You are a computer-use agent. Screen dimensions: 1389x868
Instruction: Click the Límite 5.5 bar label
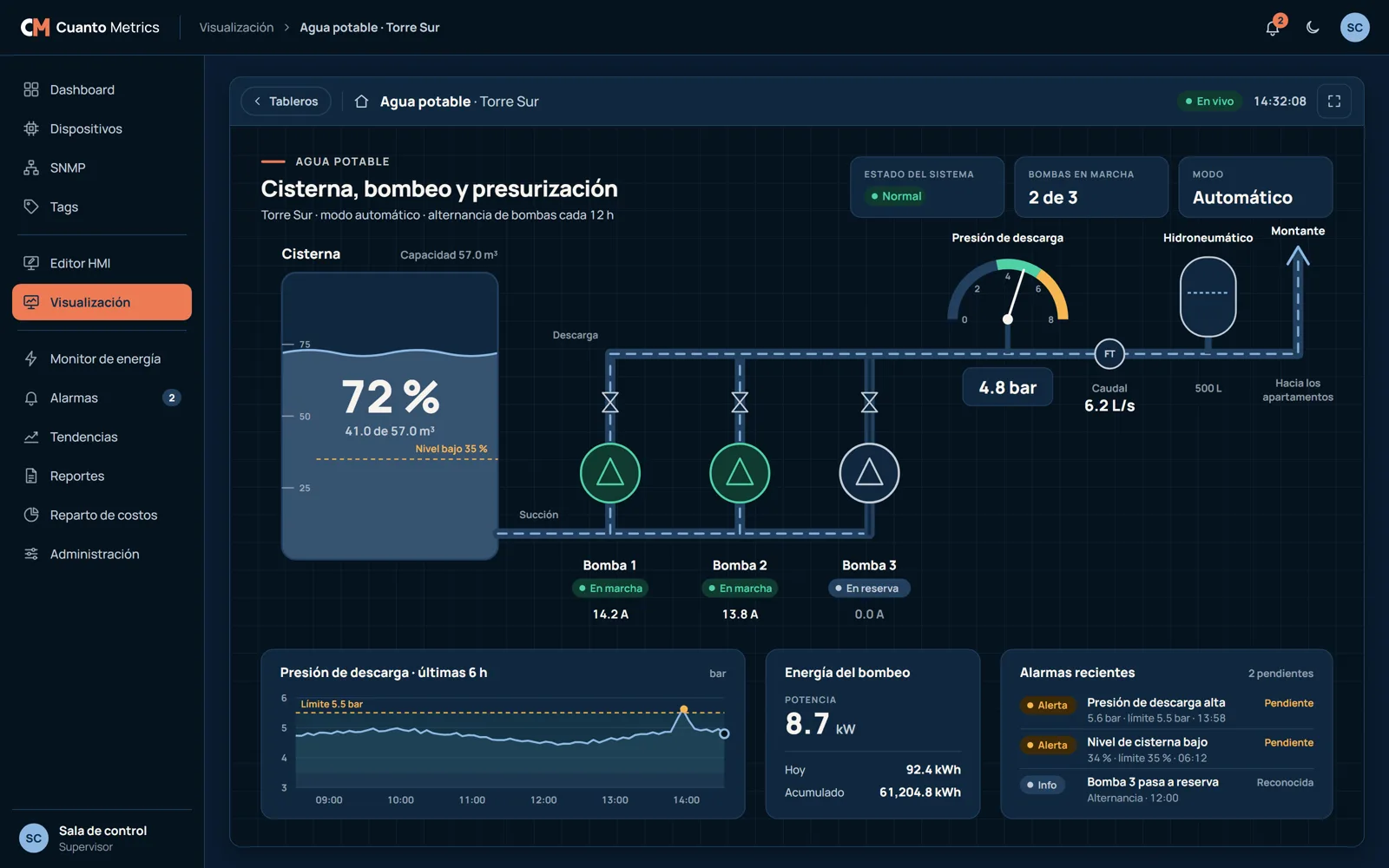pyautogui.click(x=332, y=704)
